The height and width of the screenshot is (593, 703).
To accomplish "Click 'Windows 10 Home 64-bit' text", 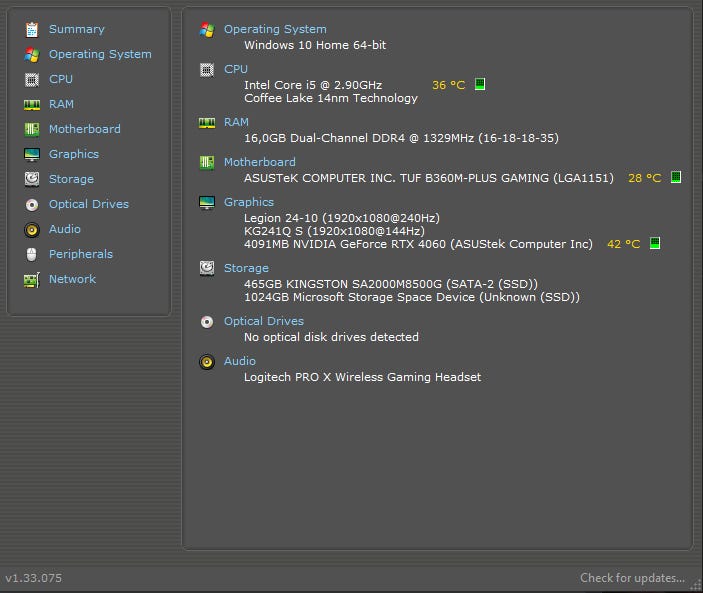I will pos(315,45).
